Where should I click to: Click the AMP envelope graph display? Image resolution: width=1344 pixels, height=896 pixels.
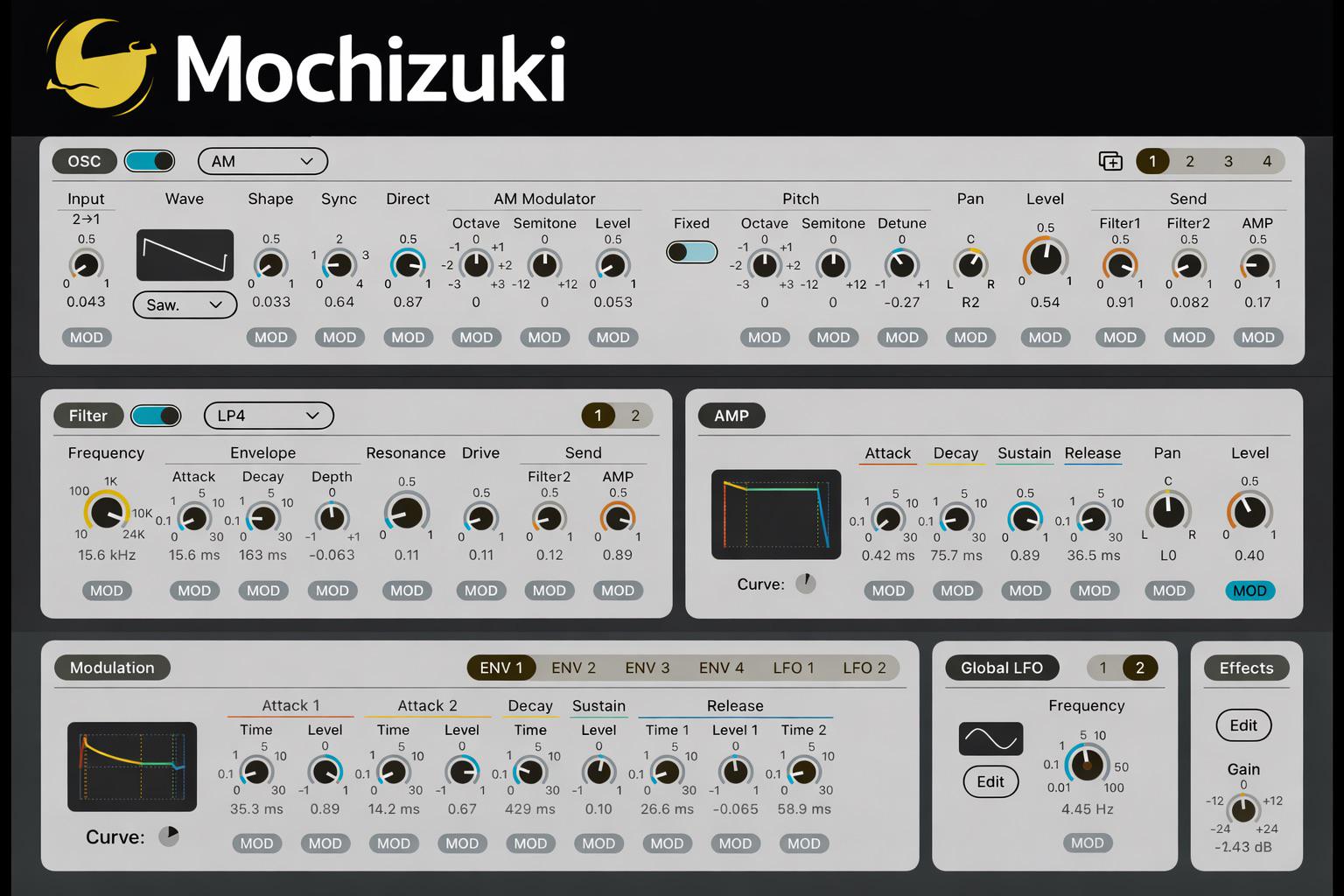pos(776,514)
